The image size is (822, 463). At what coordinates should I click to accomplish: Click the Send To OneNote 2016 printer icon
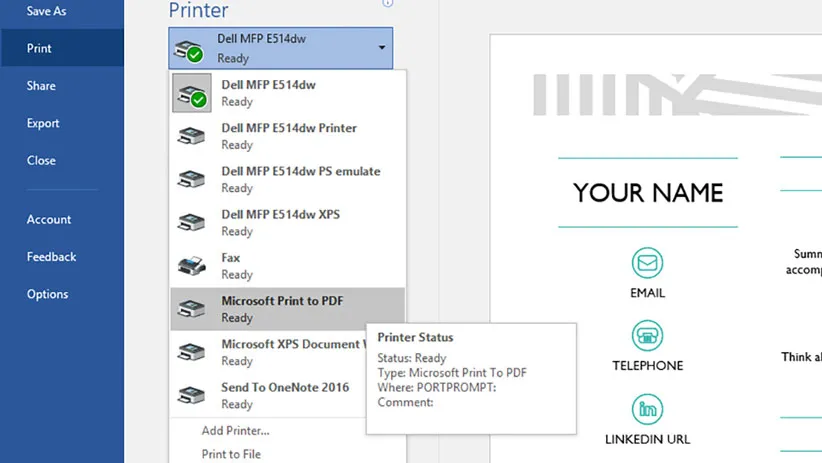tap(191, 395)
